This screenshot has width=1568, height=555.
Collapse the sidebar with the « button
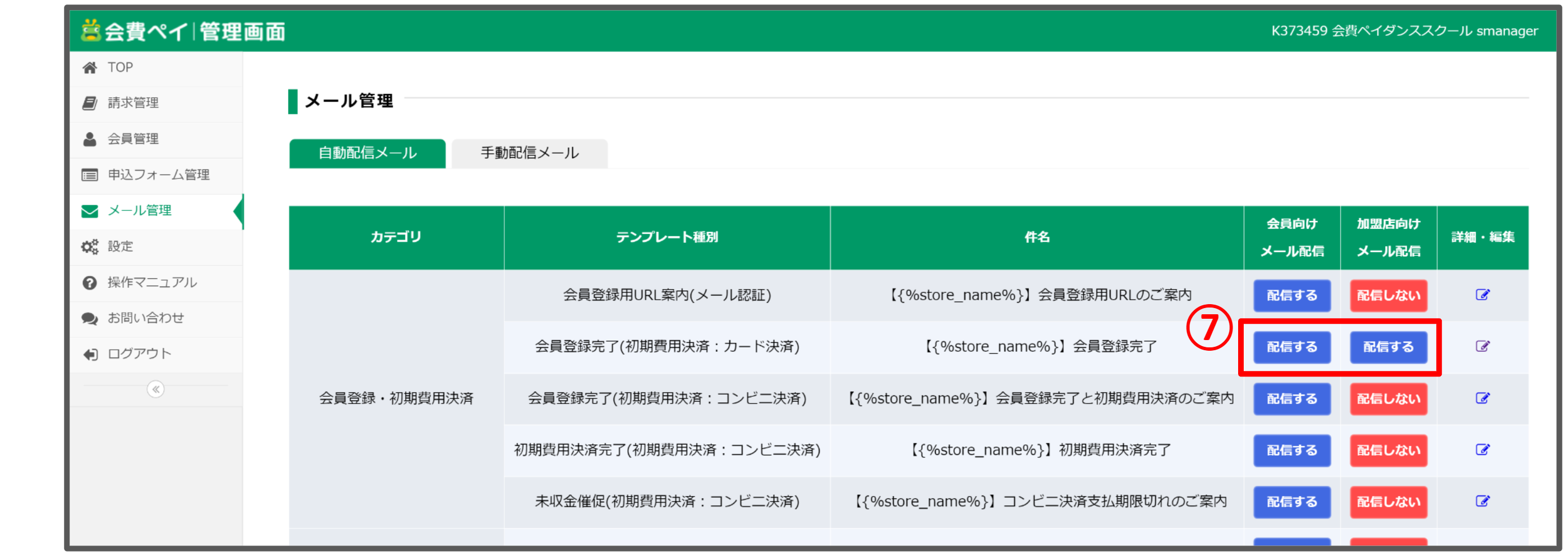pyautogui.click(x=157, y=389)
